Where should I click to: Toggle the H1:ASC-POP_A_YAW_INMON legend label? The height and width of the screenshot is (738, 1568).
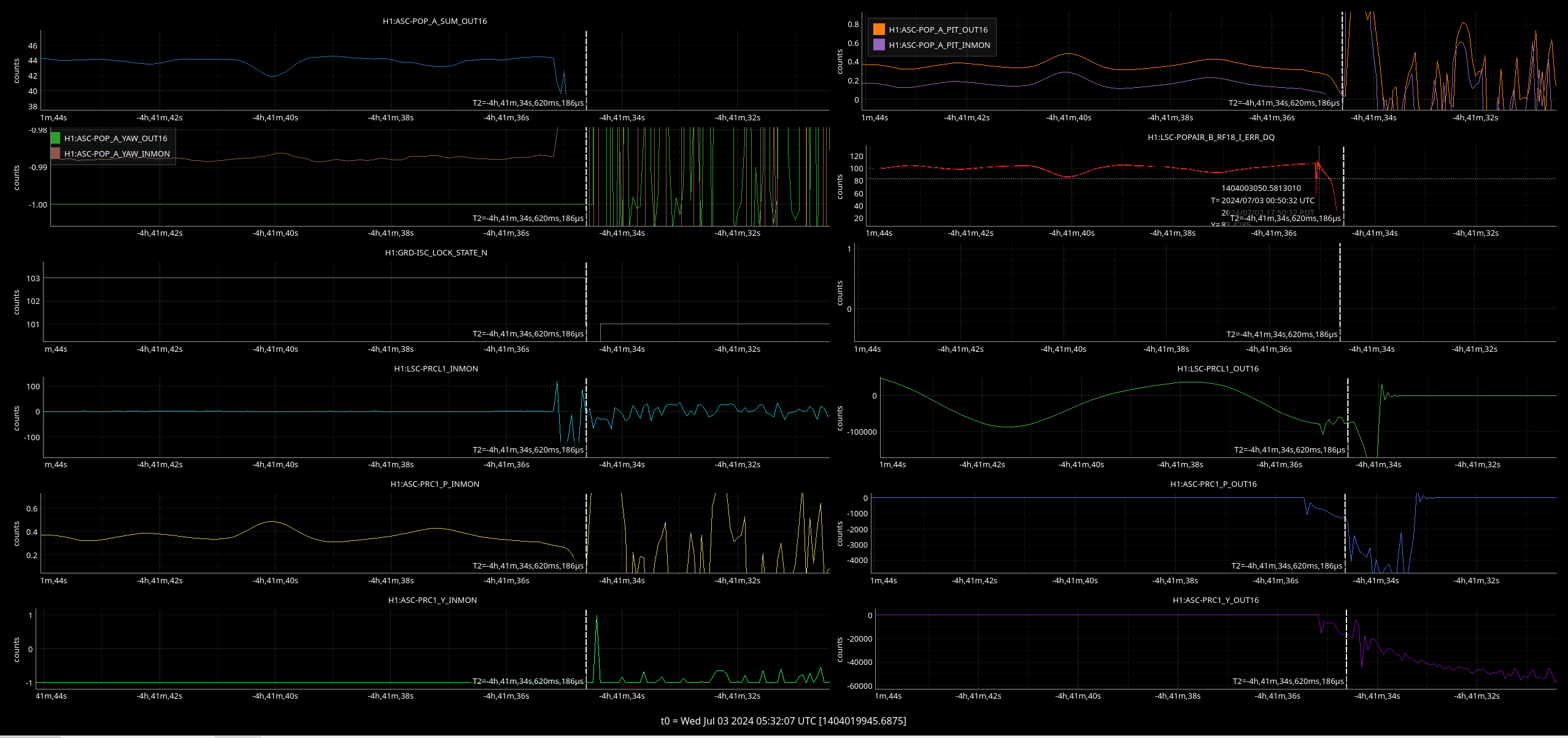[117, 153]
